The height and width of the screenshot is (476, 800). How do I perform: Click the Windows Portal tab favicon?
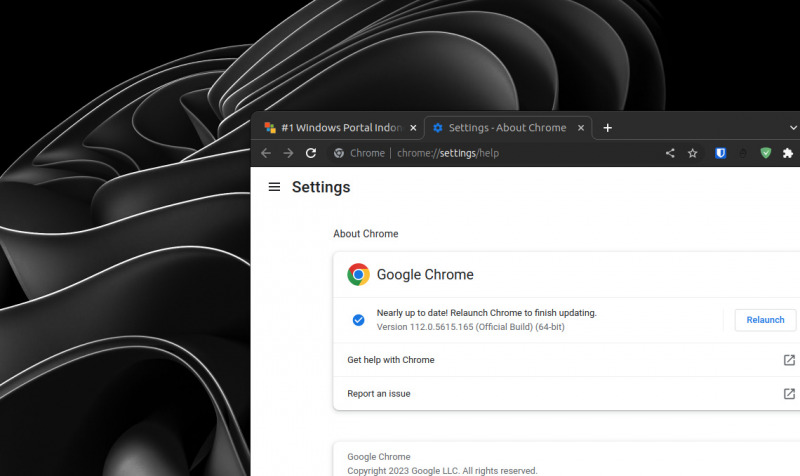pos(270,128)
